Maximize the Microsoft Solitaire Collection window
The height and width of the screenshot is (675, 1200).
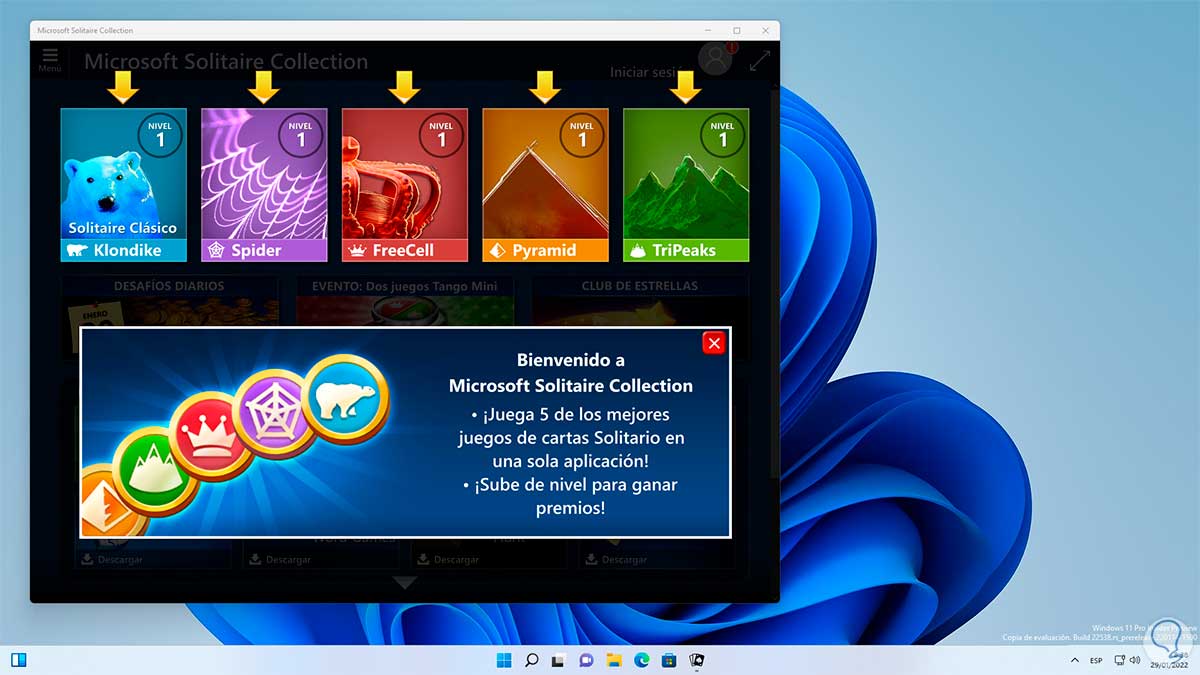(x=736, y=30)
